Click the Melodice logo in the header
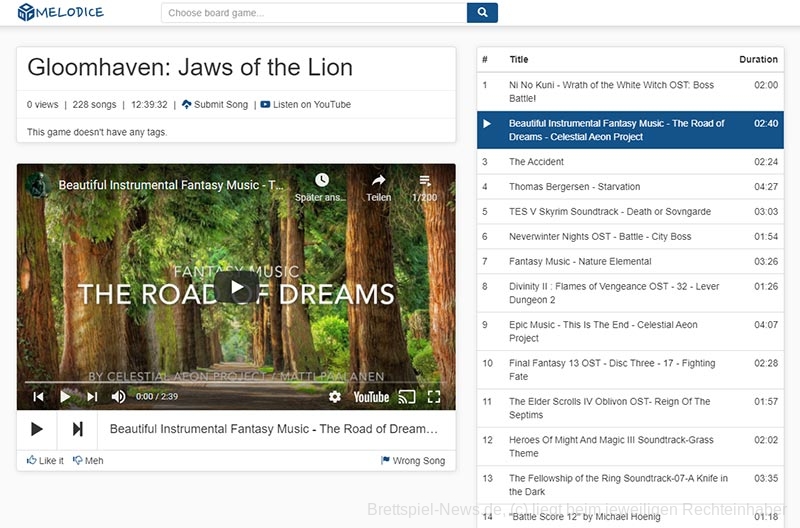The image size is (800, 528). [60, 13]
